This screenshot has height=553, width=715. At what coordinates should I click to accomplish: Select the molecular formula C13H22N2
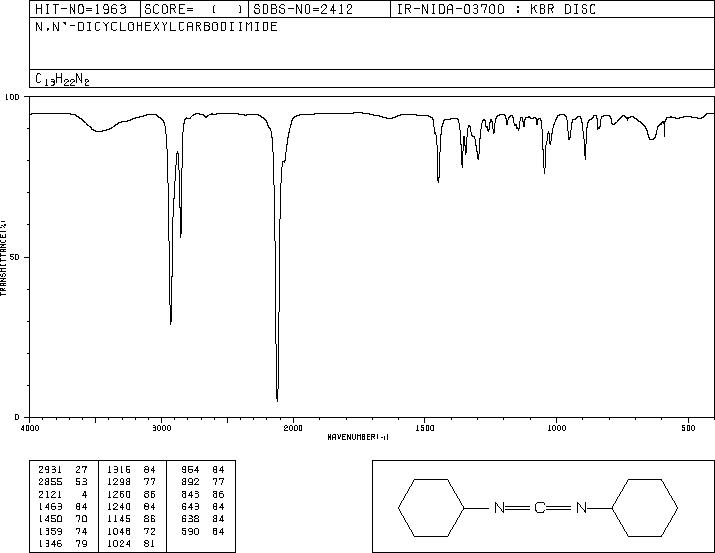62,79
